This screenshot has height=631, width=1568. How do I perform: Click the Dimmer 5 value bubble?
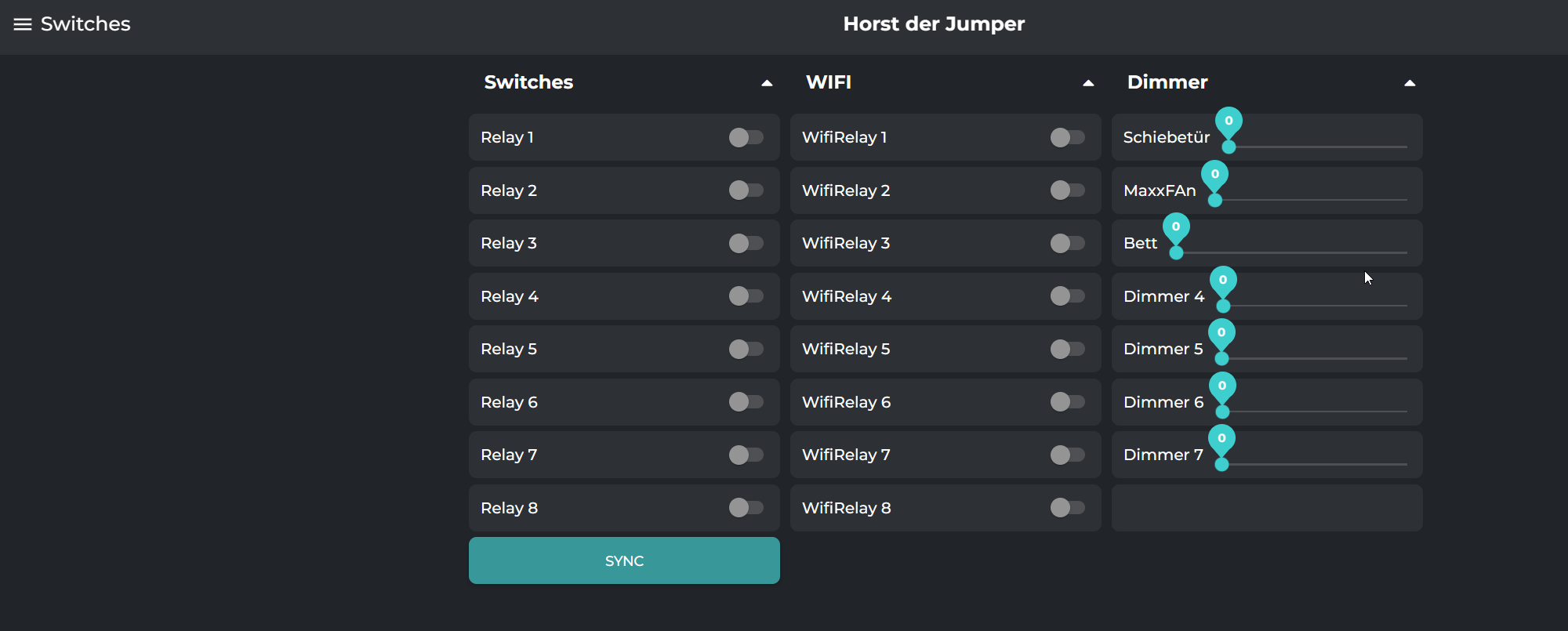coord(1221,332)
